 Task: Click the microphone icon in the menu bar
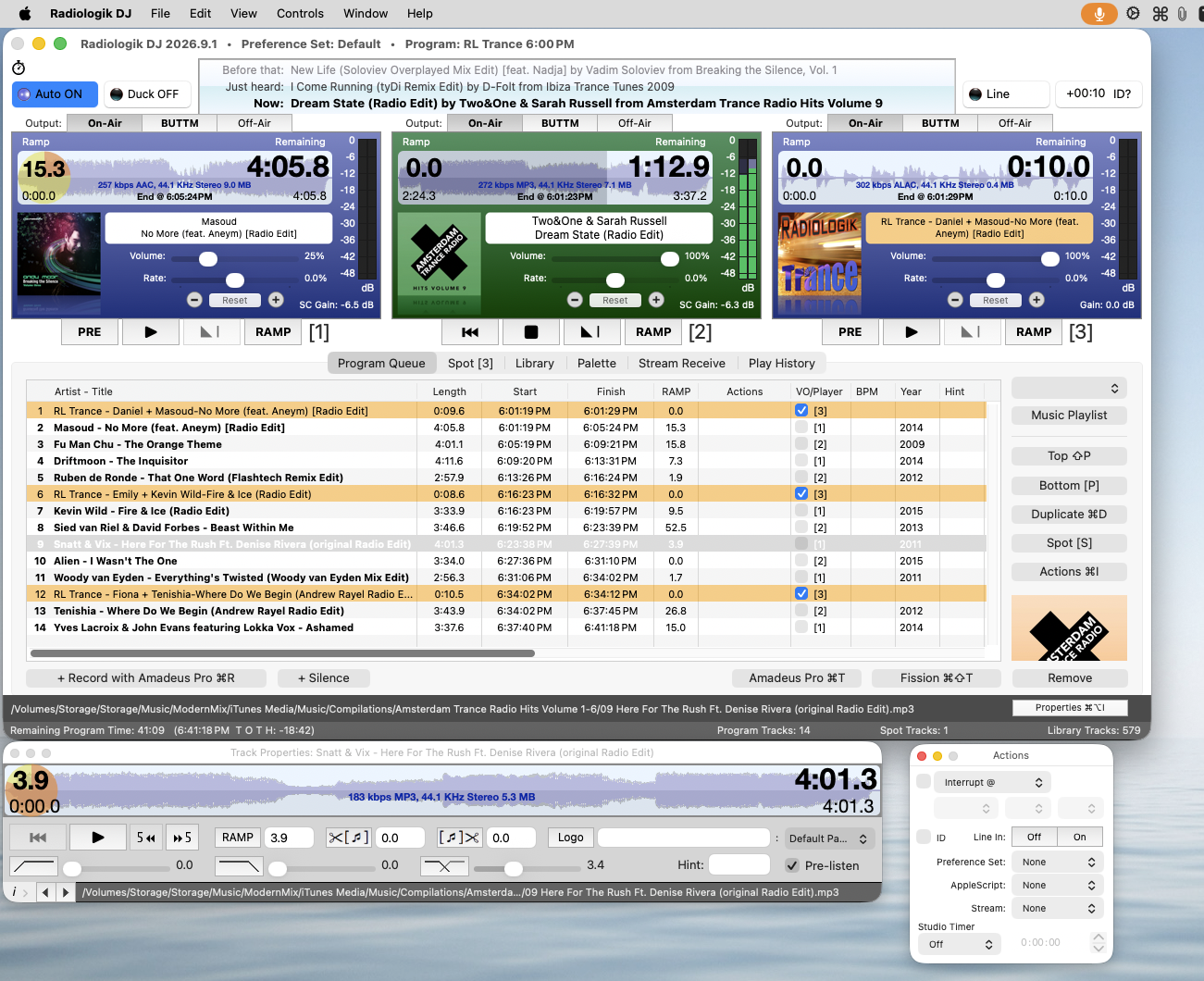[x=1099, y=14]
